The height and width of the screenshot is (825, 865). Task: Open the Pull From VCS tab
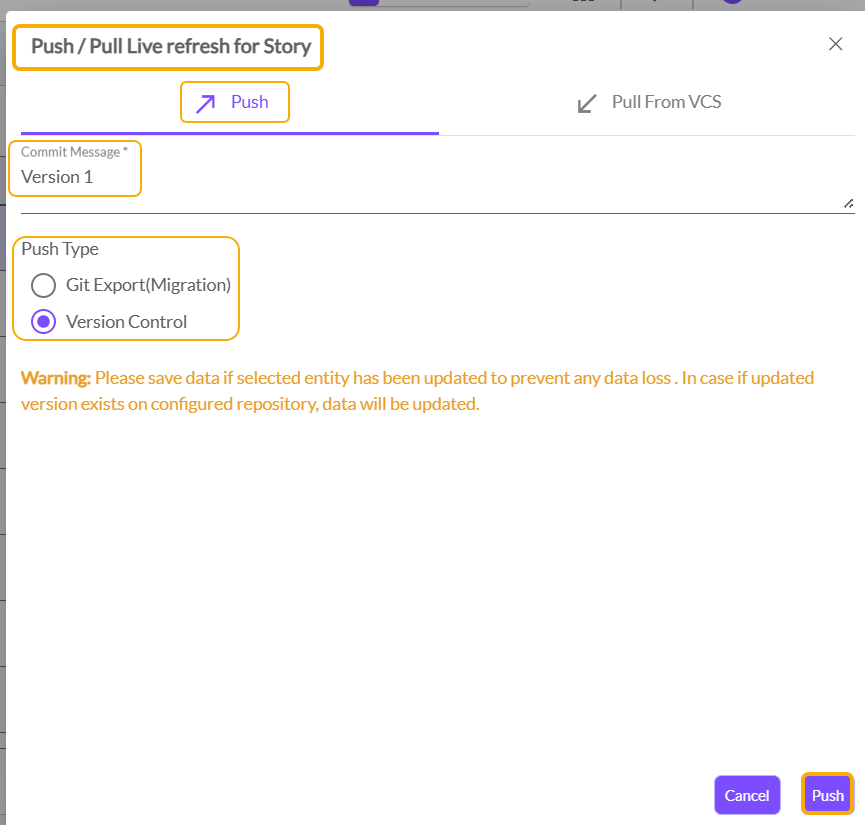(666, 102)
